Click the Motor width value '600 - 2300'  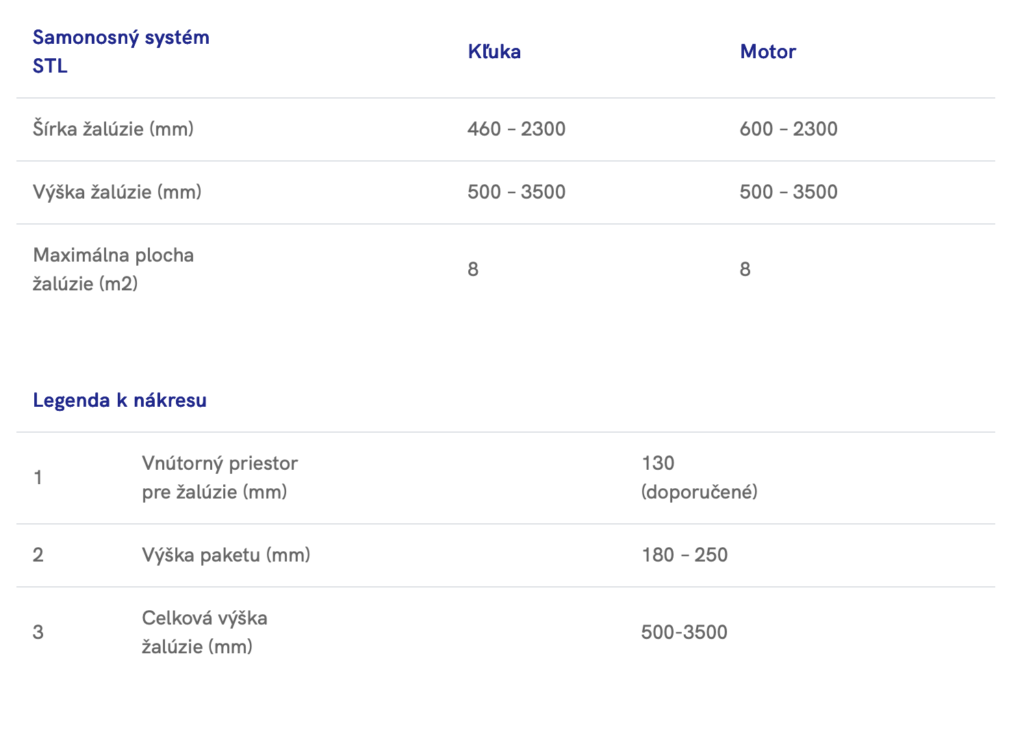click(x=788, y=129)
